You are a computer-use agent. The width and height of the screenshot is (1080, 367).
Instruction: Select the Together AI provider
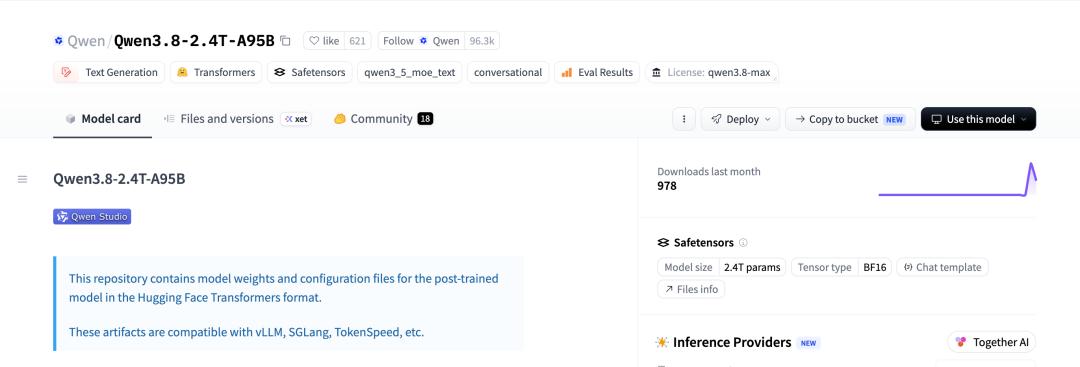[992, 342]
